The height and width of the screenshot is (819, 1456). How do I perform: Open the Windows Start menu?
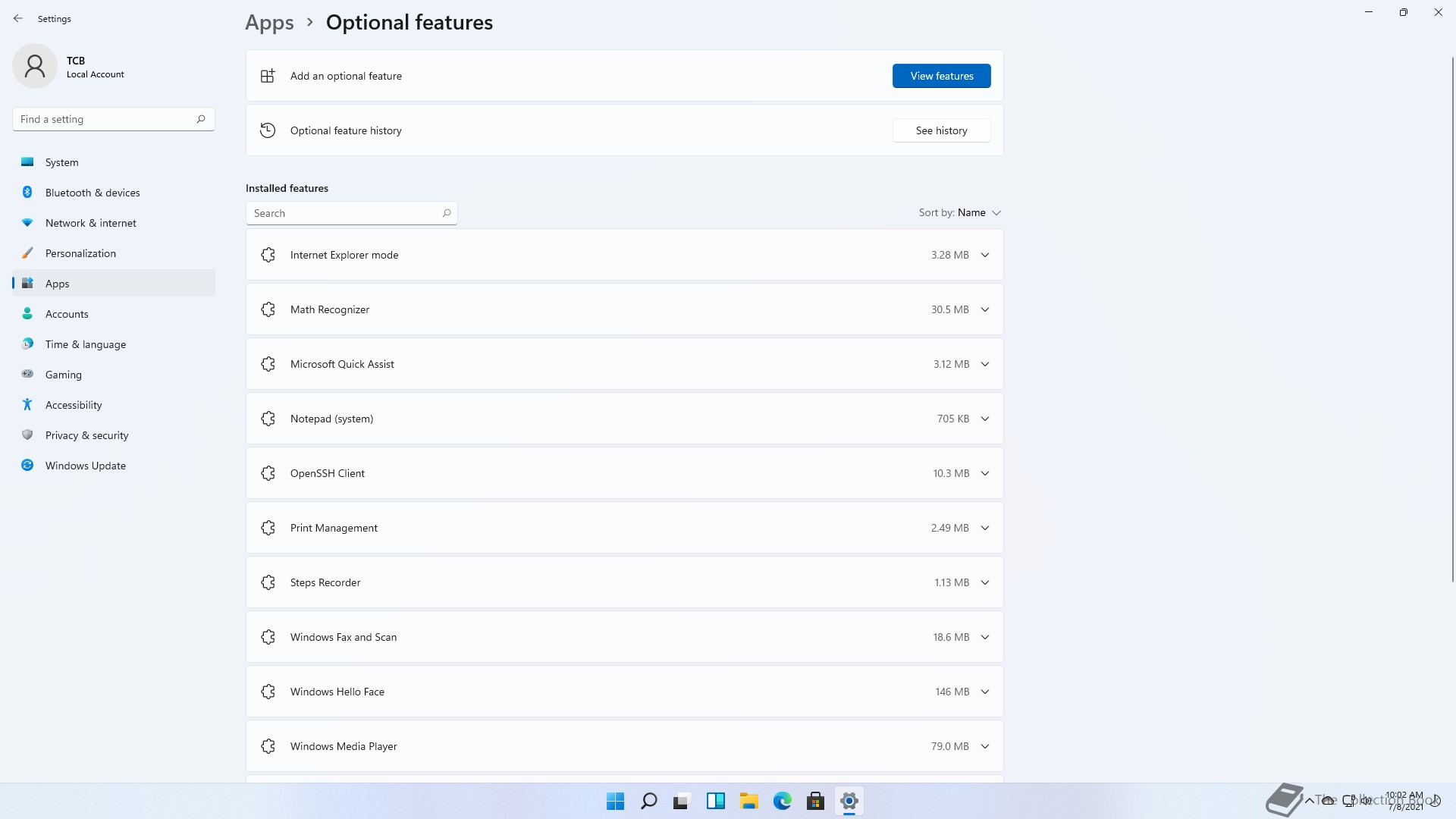[x=615, y=801]
